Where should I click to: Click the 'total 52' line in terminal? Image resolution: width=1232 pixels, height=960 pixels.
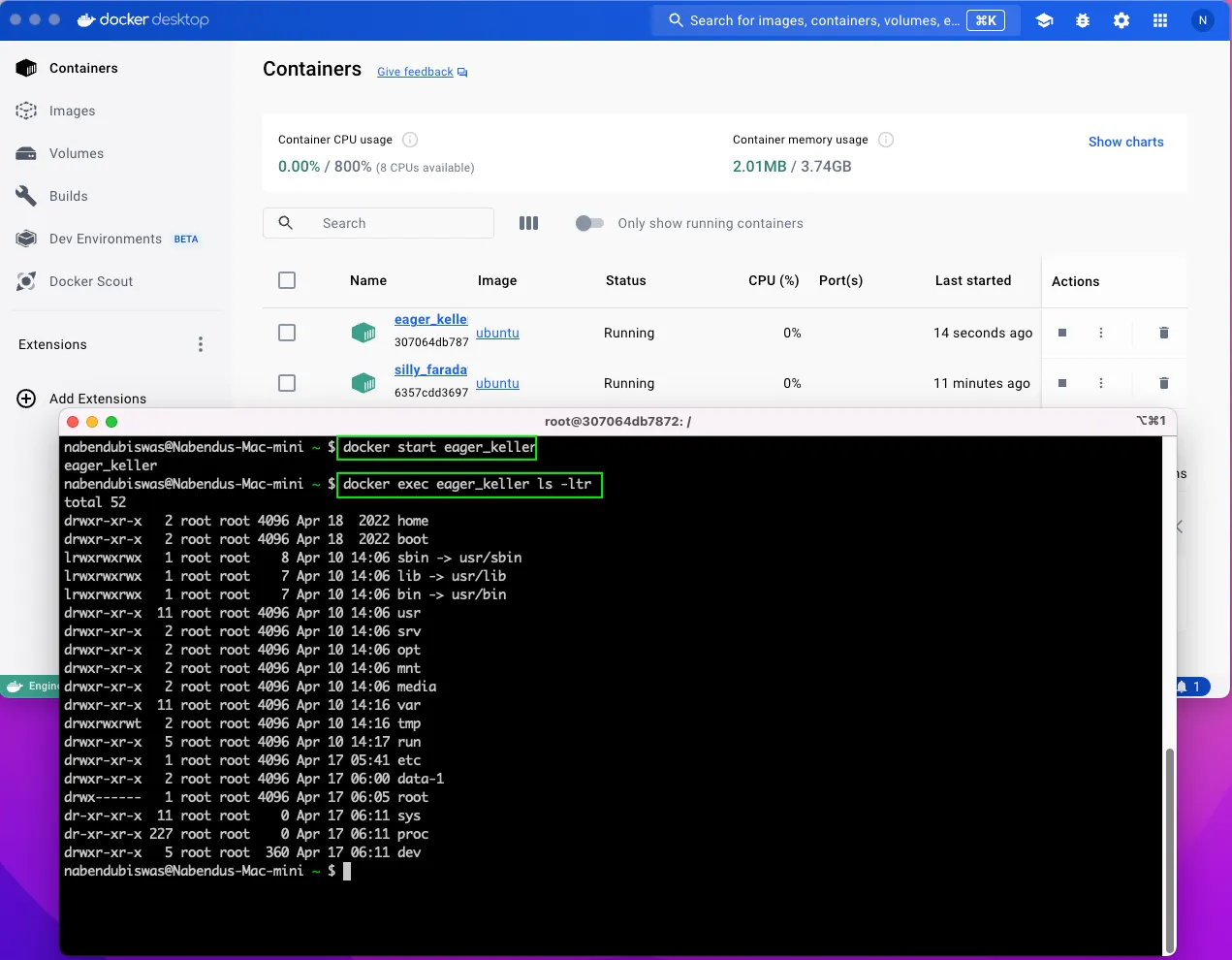95,502
